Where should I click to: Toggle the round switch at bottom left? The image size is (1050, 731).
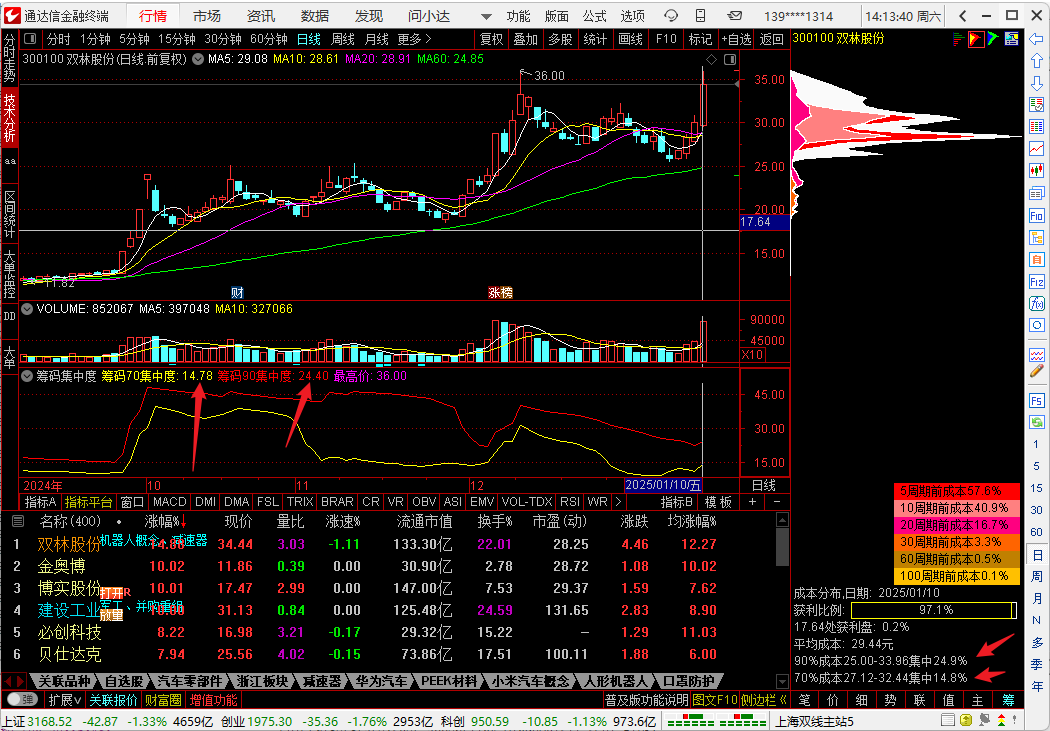pos(21,700)
